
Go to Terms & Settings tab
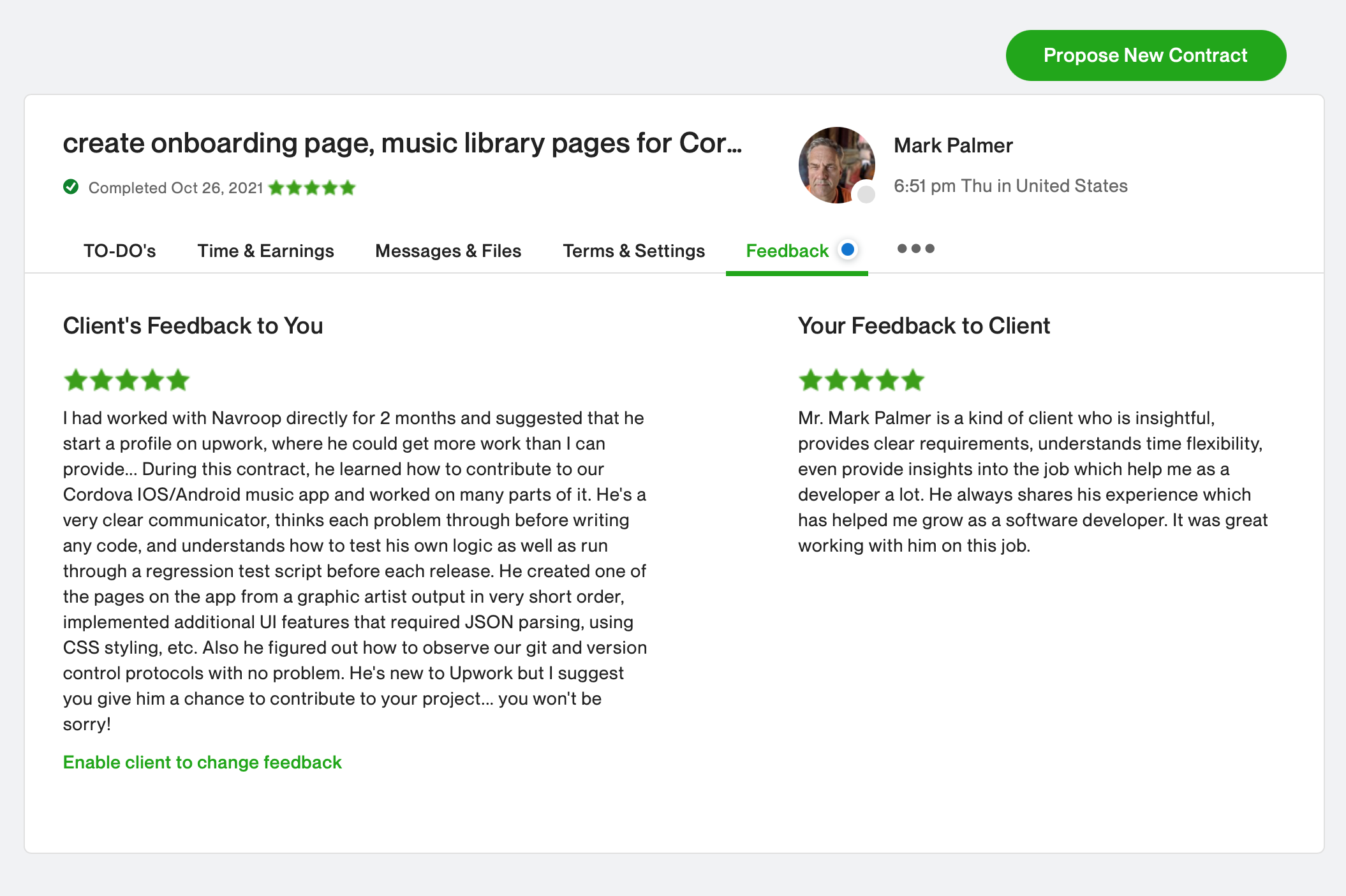coord(634,251)
